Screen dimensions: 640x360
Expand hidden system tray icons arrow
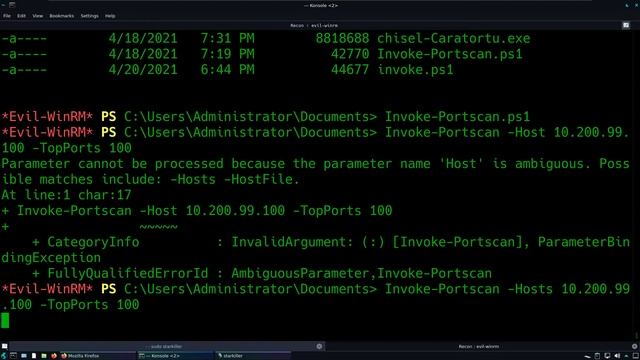626,356
